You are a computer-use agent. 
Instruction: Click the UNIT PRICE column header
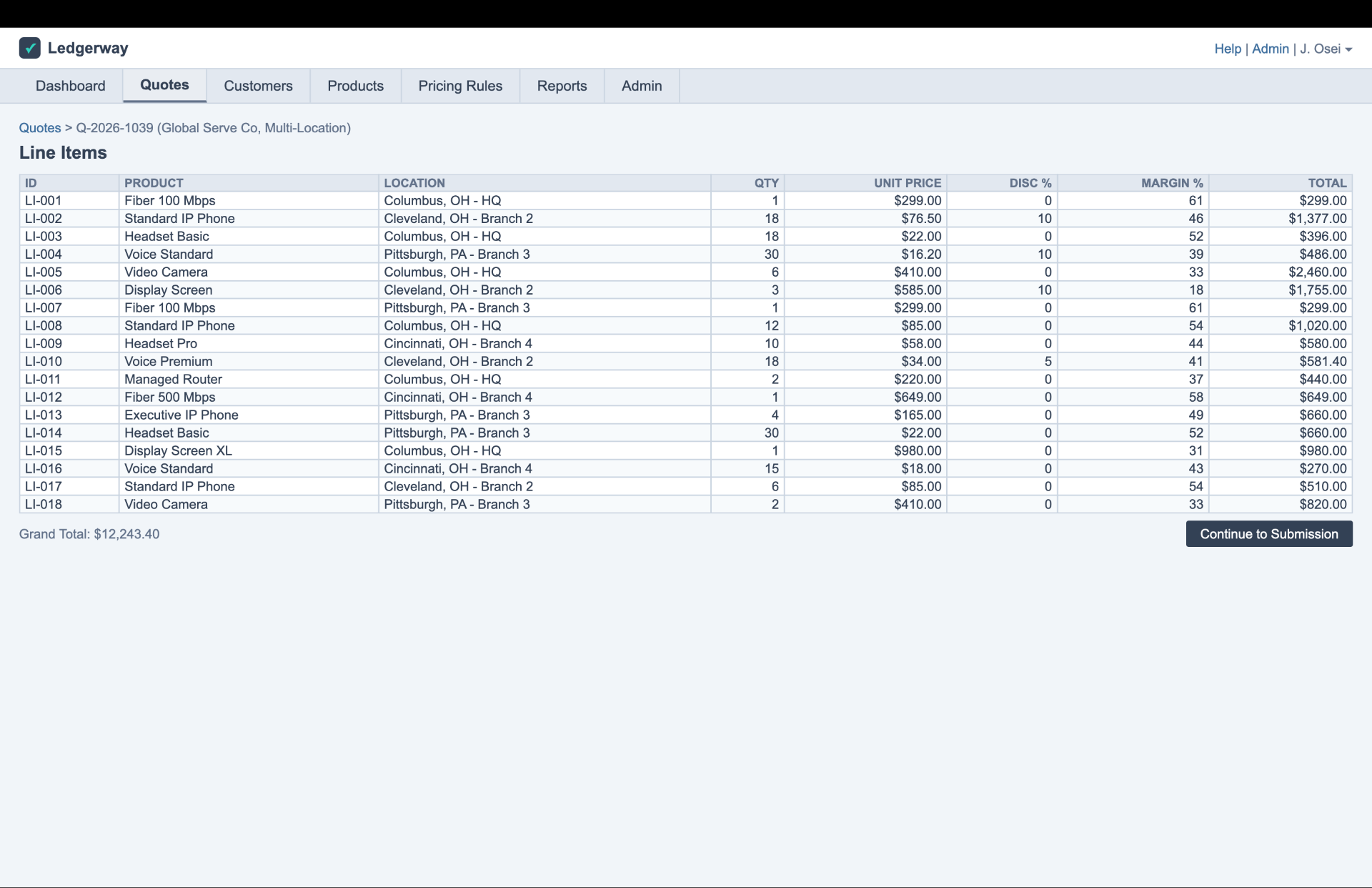pos(865,183)
